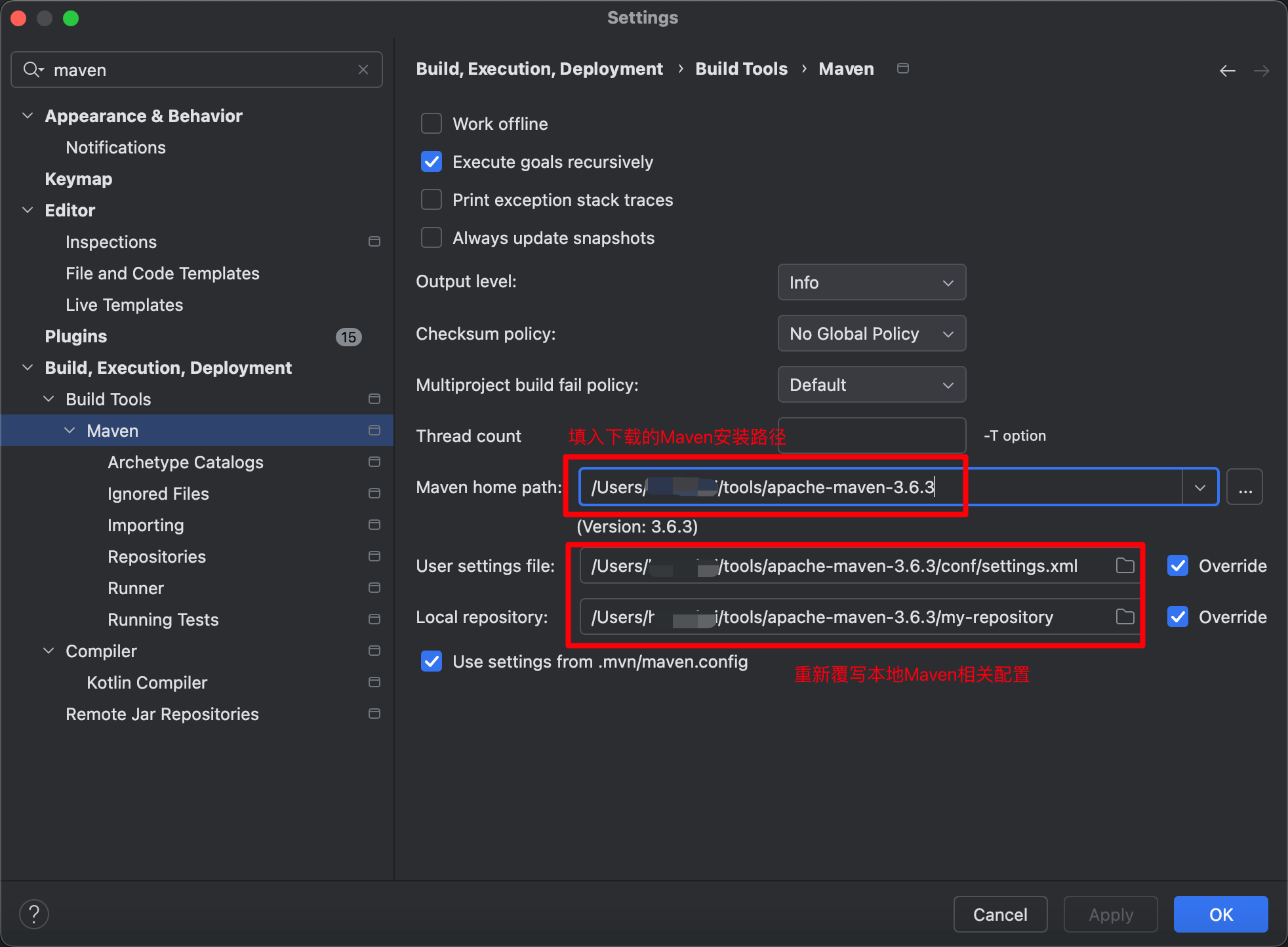Uncheck Execute goals recursively
Screen dimensions: 1288x947
(431, 161)
